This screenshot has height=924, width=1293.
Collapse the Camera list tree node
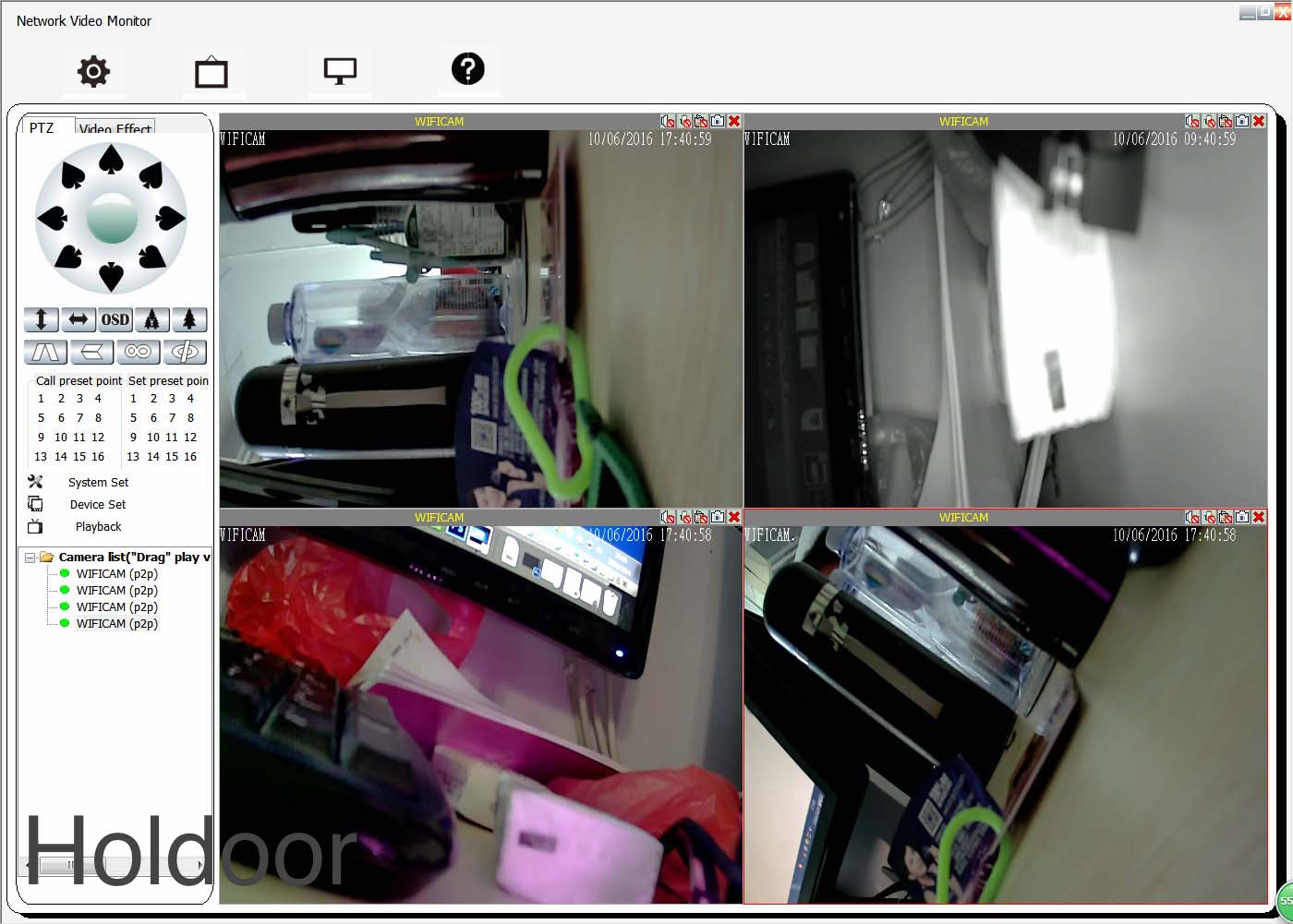[x=30, y=558]
